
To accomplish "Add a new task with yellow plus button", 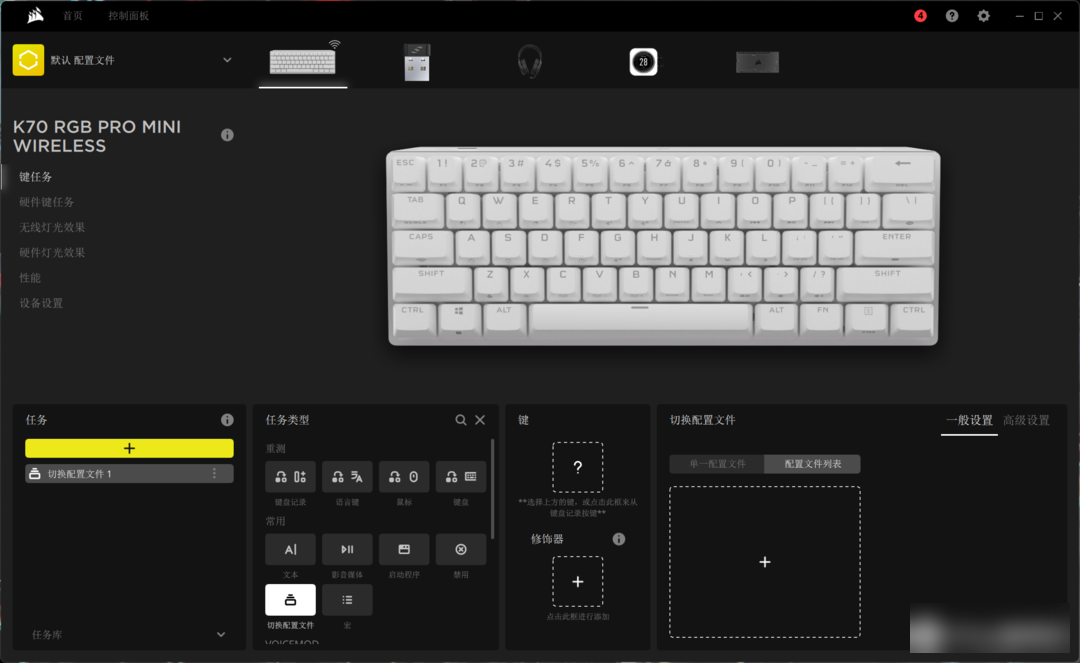I will point(129,448).
